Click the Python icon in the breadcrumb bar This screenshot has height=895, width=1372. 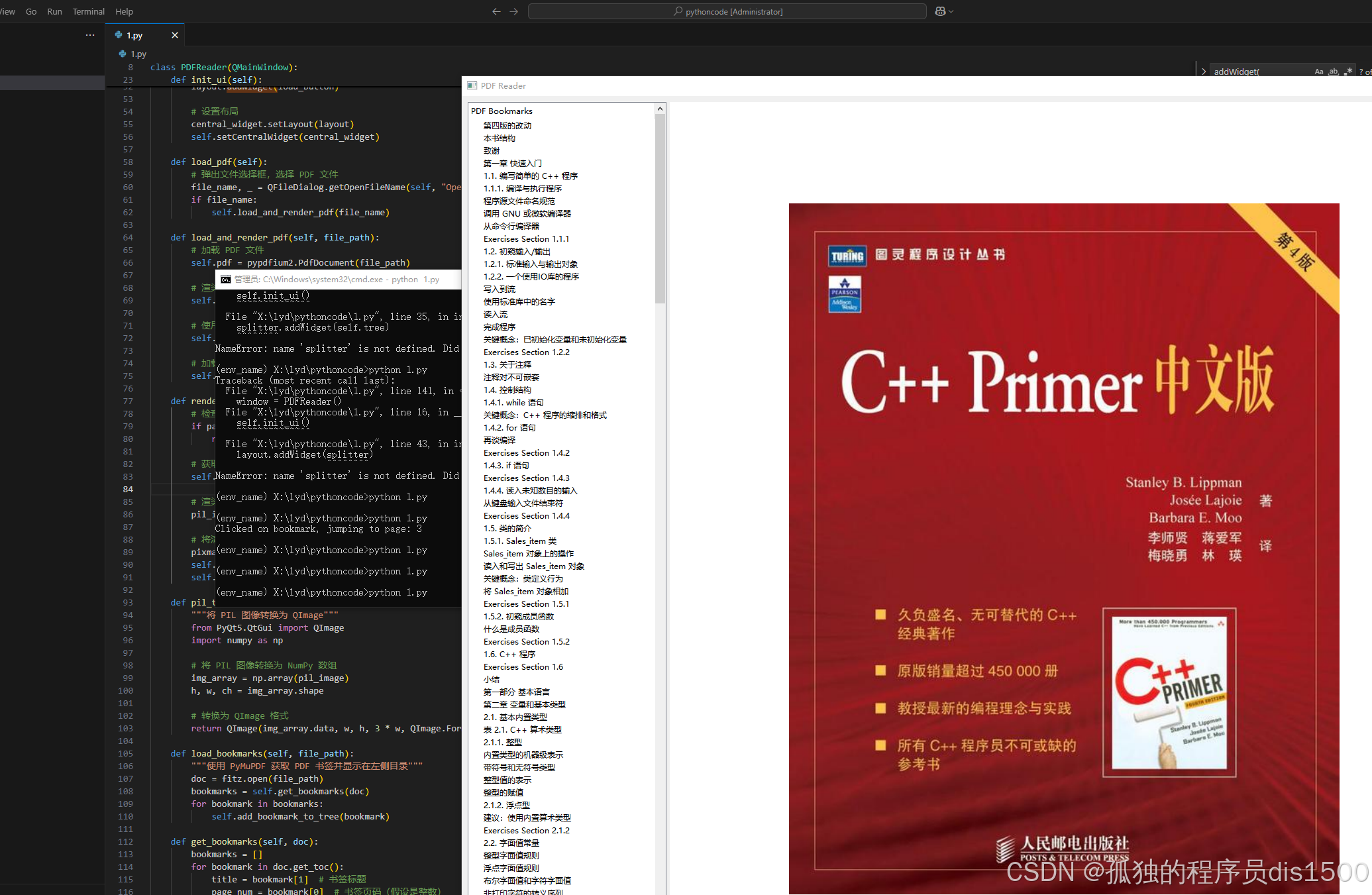pos(122,54)
